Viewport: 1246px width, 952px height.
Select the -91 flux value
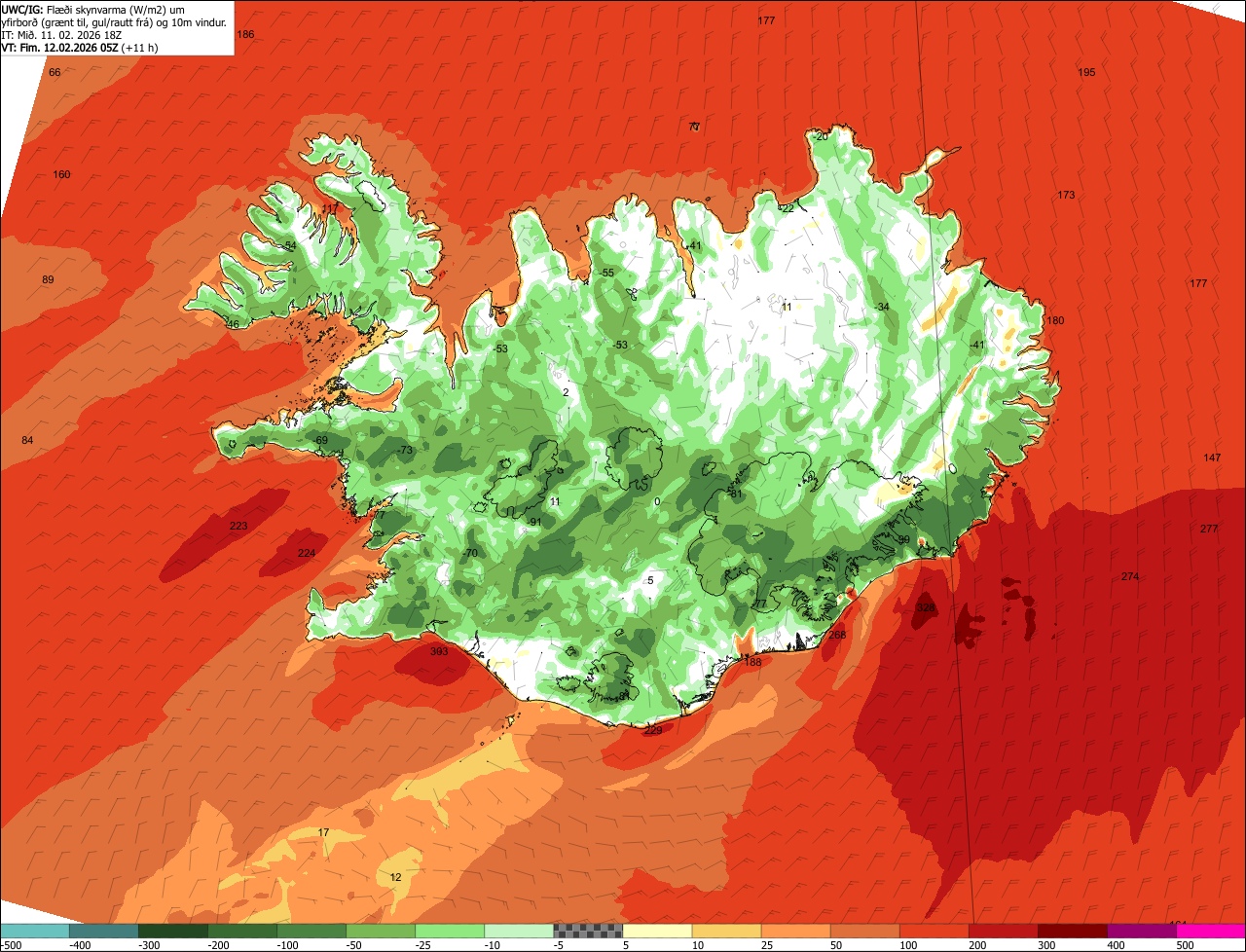[533, 522]
